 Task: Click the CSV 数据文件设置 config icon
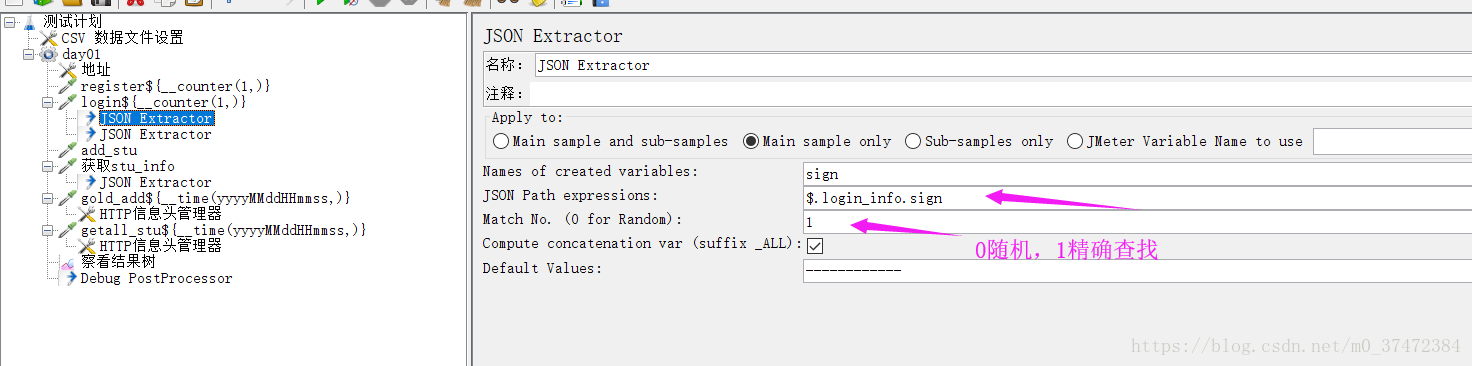(48, 38)
